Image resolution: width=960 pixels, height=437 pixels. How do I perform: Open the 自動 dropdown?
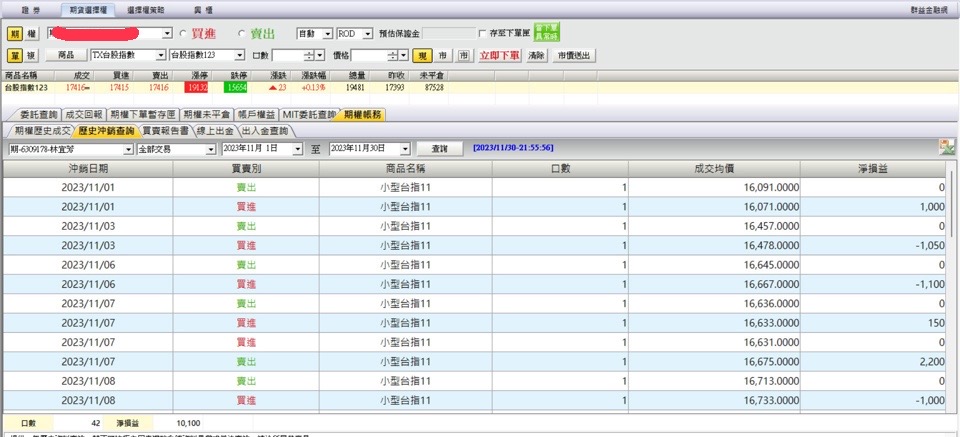(x=328, y=33)
